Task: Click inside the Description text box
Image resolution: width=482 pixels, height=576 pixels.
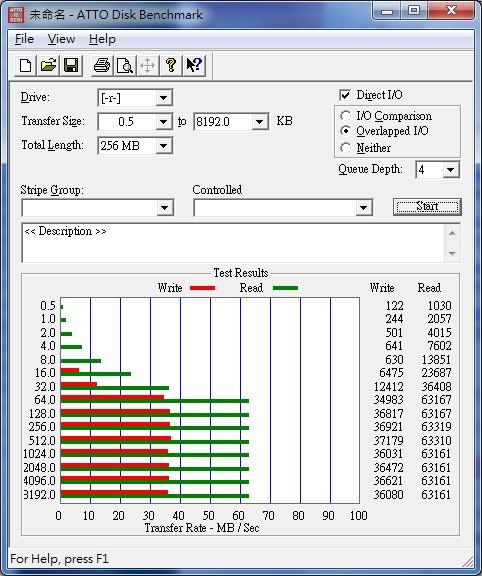Action: click(233, 243)
